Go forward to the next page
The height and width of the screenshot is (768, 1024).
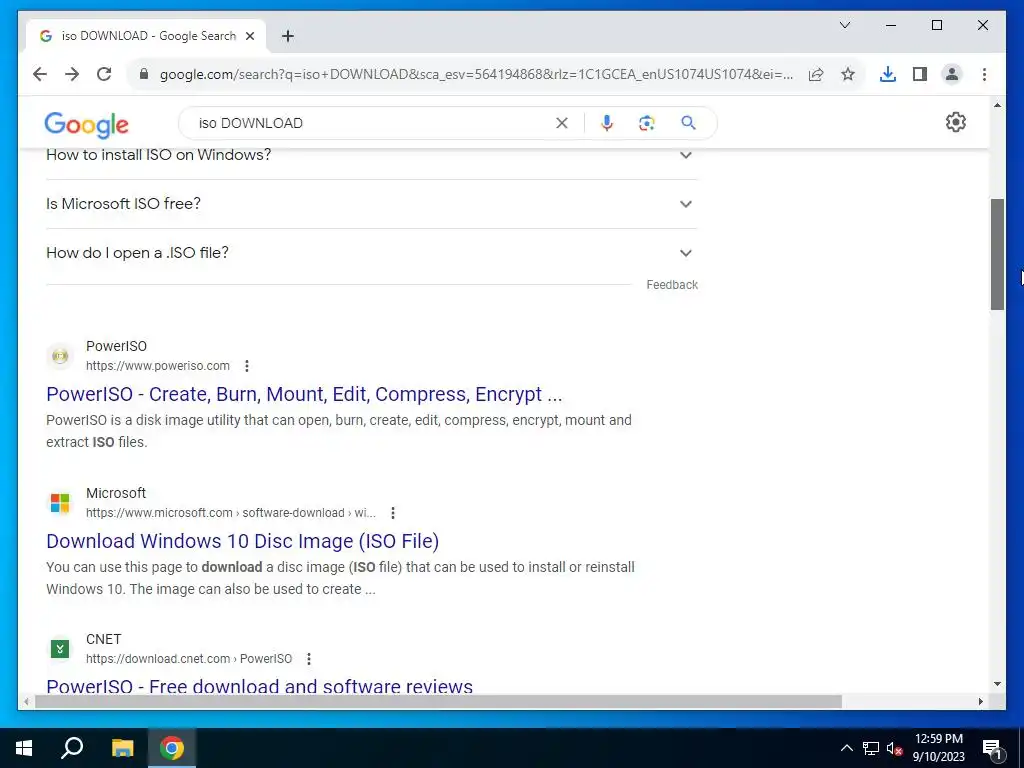tap(72, 74)
